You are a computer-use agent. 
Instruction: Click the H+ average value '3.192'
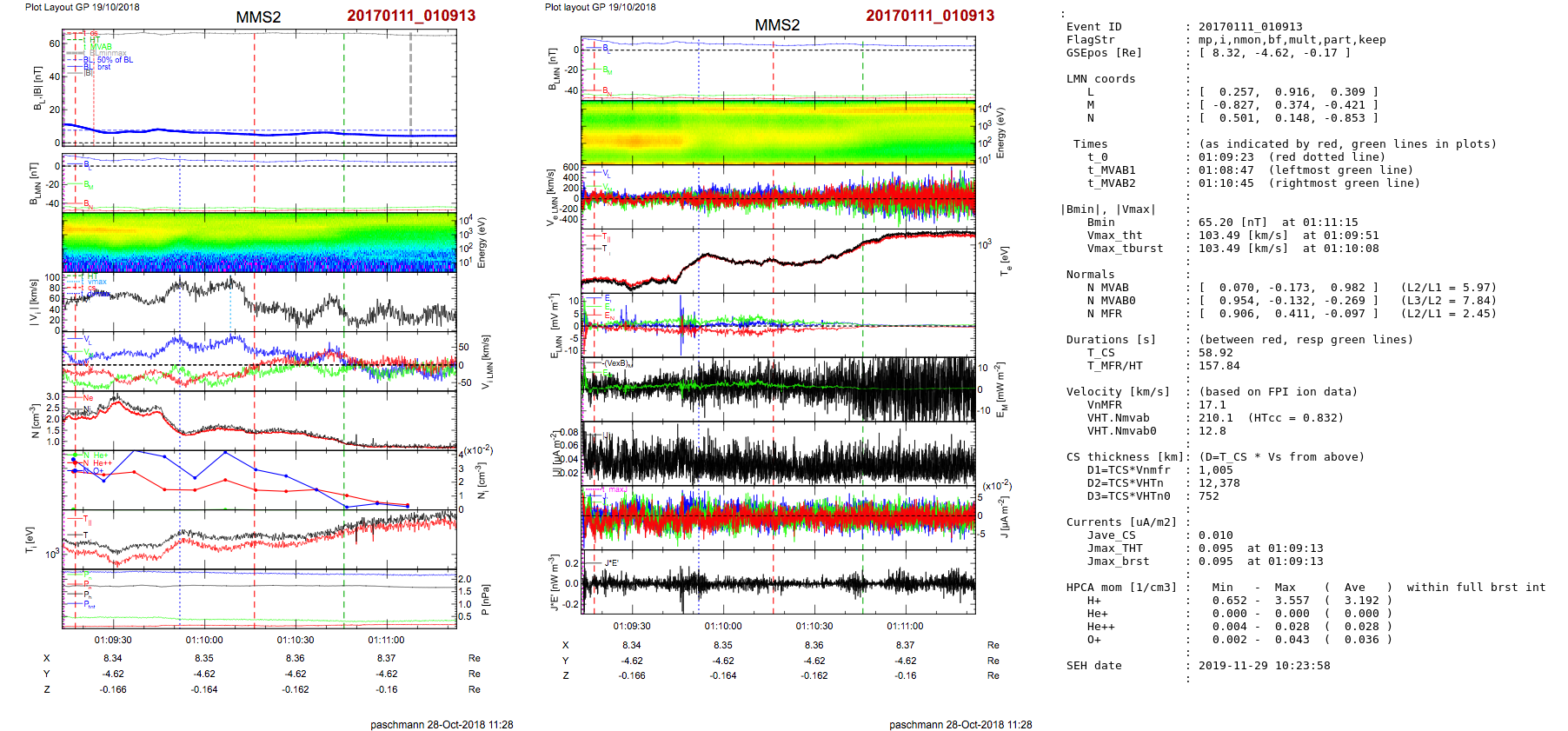[x=1362, y=601]
